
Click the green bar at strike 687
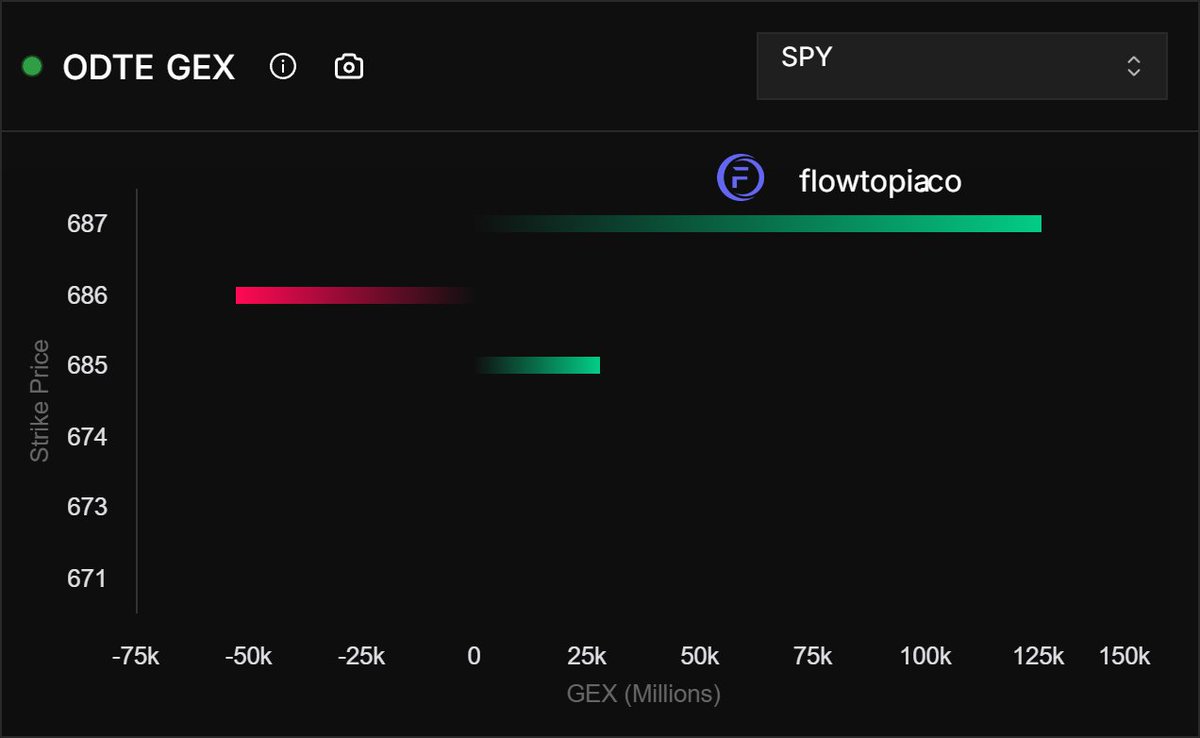[x=760, y=224]
